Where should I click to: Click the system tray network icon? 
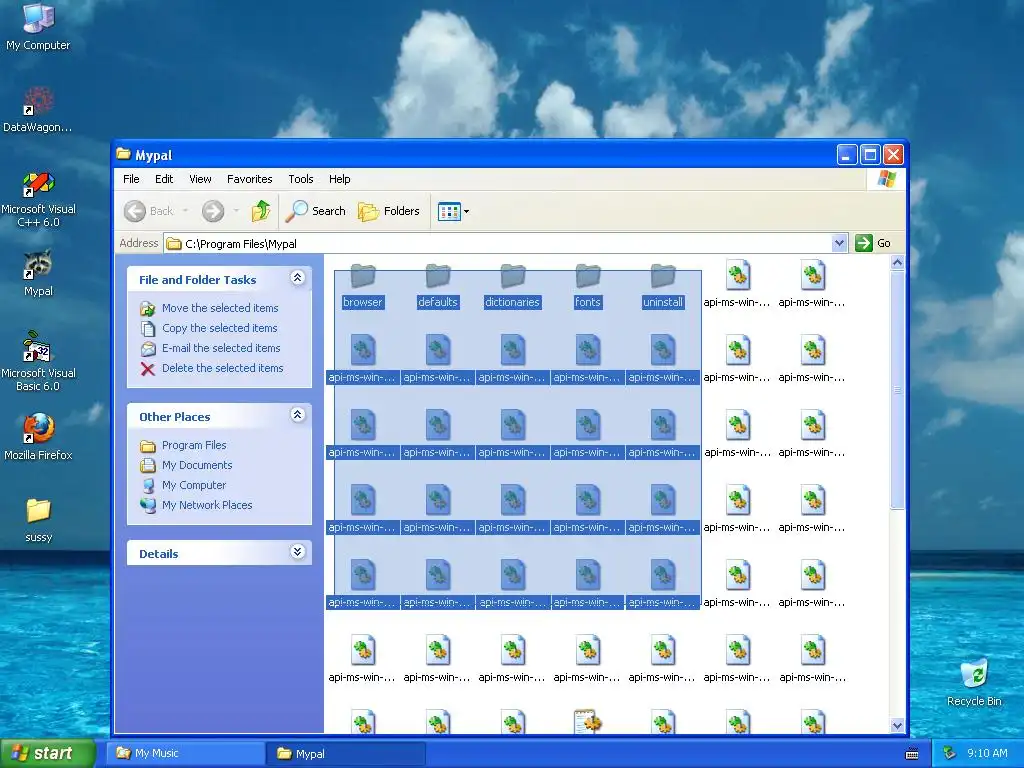[x=949, y=754]
